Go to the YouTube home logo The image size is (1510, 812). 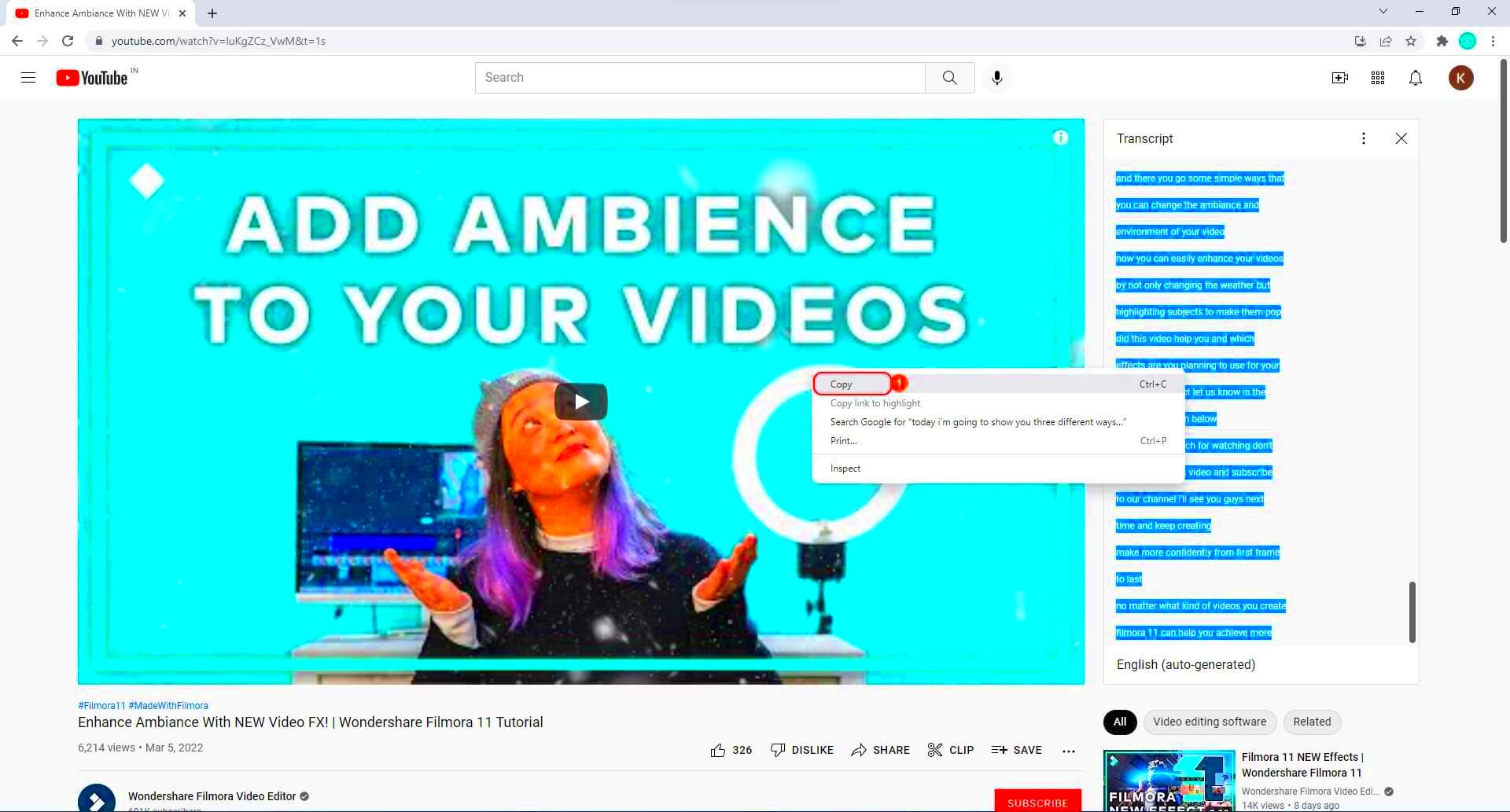(x=92, y=78)
